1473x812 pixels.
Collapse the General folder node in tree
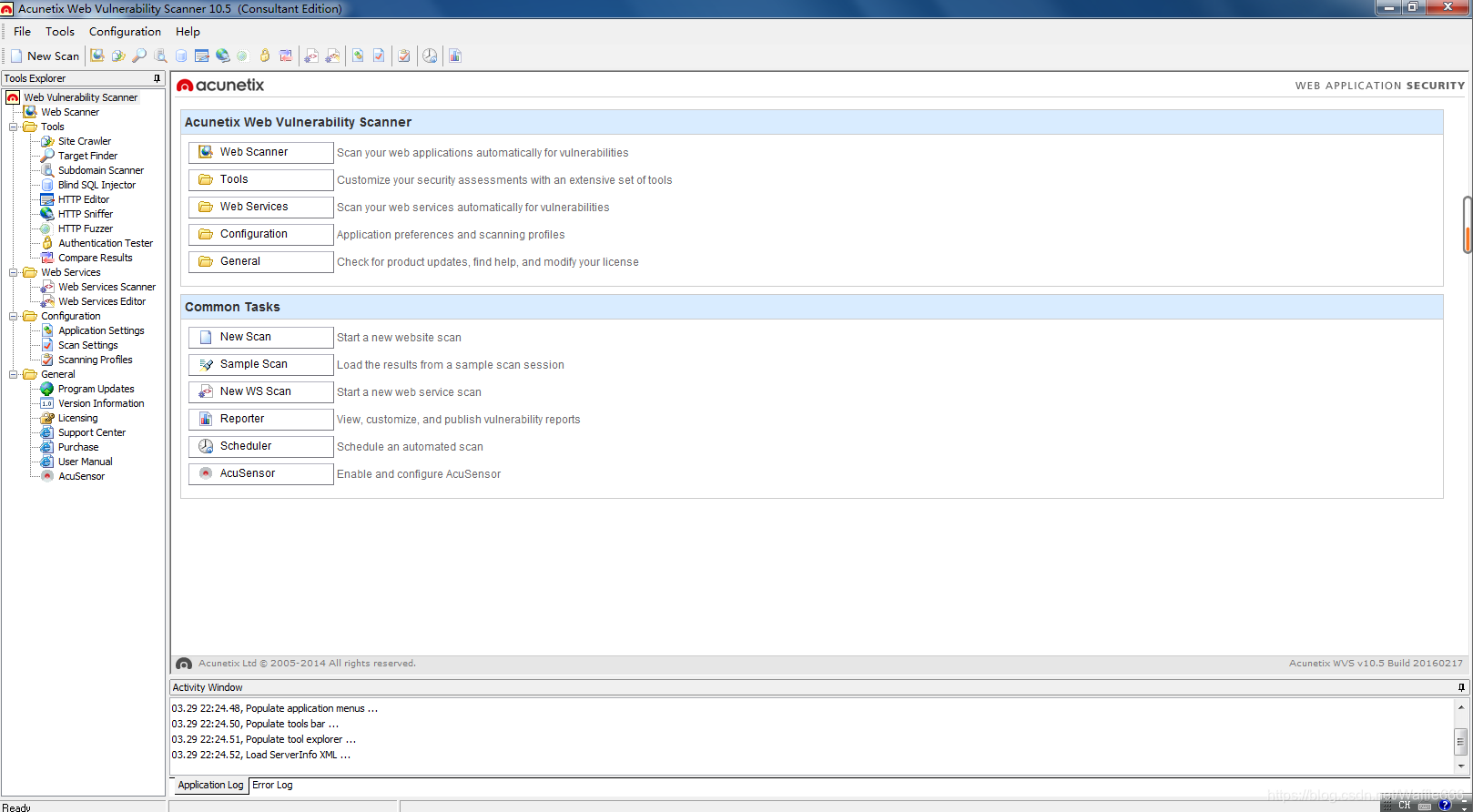click(x=14, y=374)
